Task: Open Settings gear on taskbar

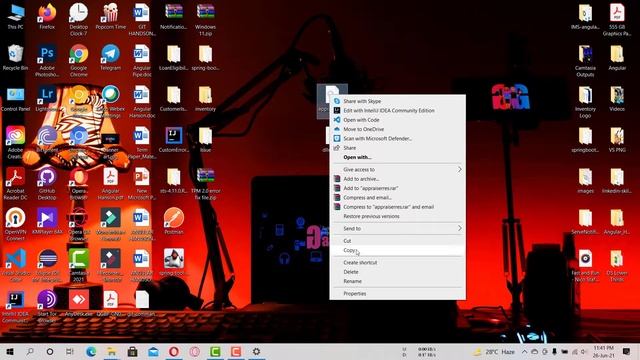Action: pos(256,351)
